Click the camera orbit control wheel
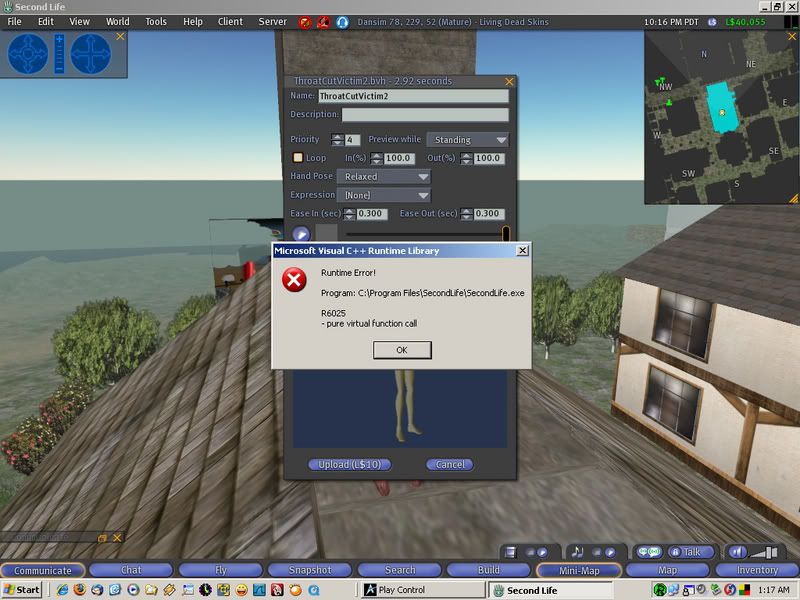This screenshot has width=800, height=600. point(28,54)
